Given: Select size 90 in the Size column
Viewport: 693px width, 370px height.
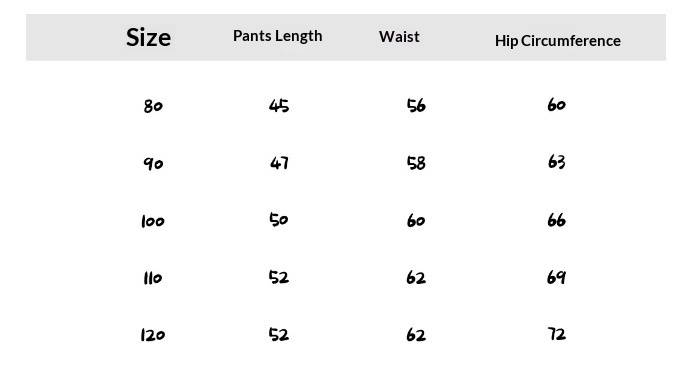Looking at the screenshot, I should 153,164.
